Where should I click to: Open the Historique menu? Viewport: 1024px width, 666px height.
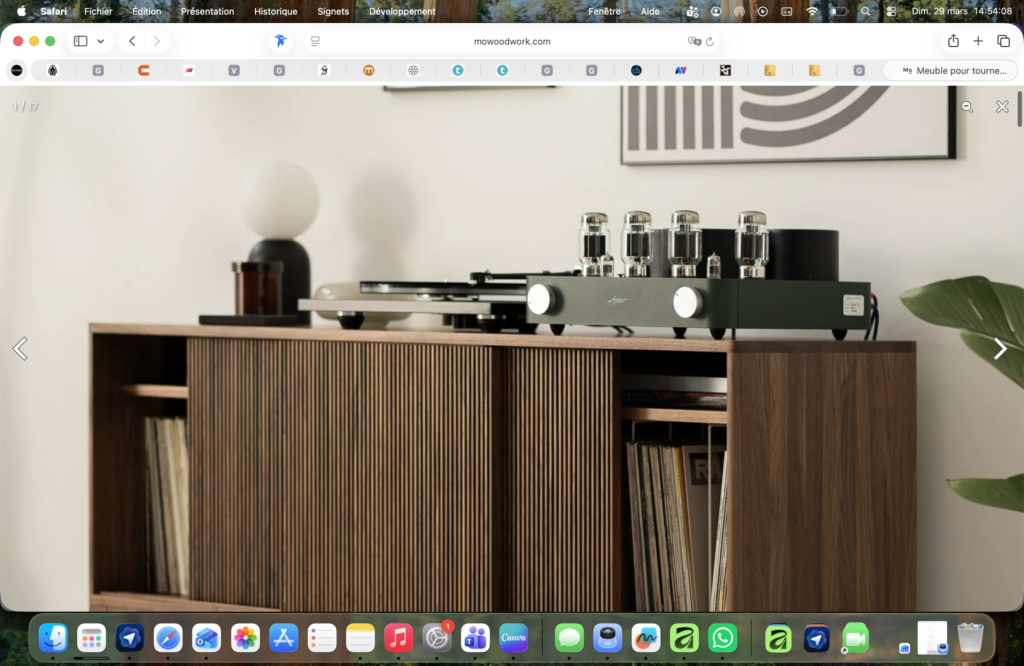(275, 11)
